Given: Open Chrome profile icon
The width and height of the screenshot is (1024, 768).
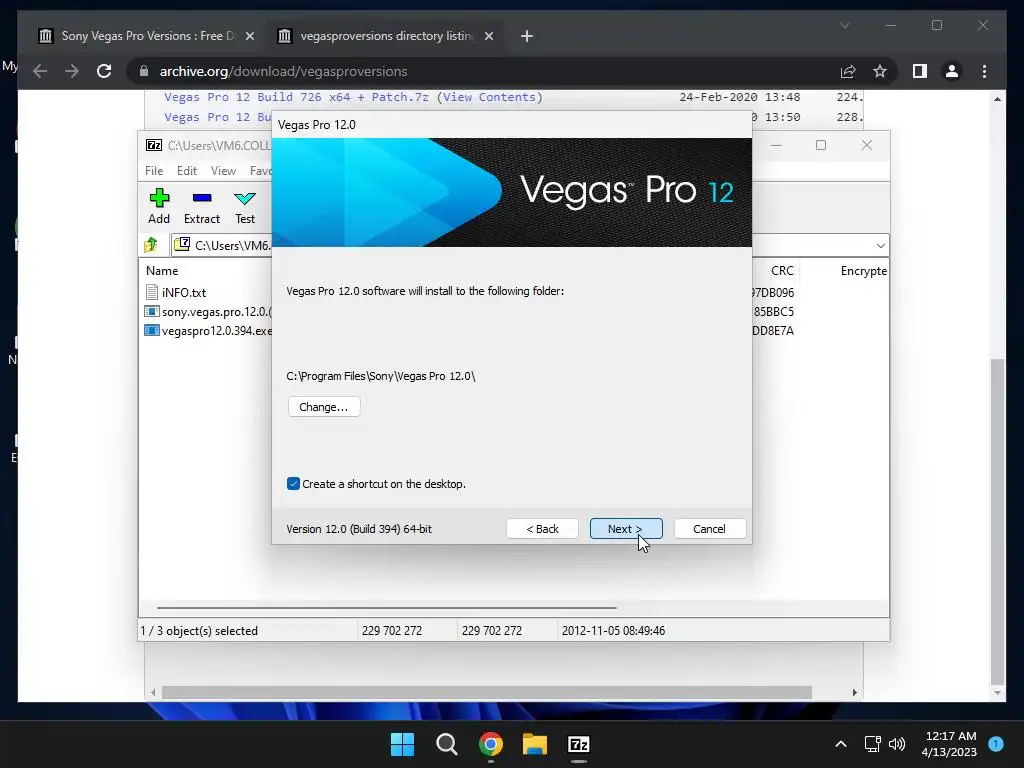Looking at the screenshot, I should (x=952, y=71).
